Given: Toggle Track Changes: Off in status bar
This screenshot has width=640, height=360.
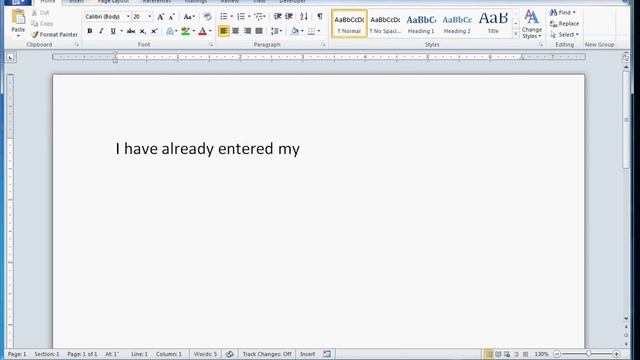Looking at the screenshot, I should click(x=267, y=354).
